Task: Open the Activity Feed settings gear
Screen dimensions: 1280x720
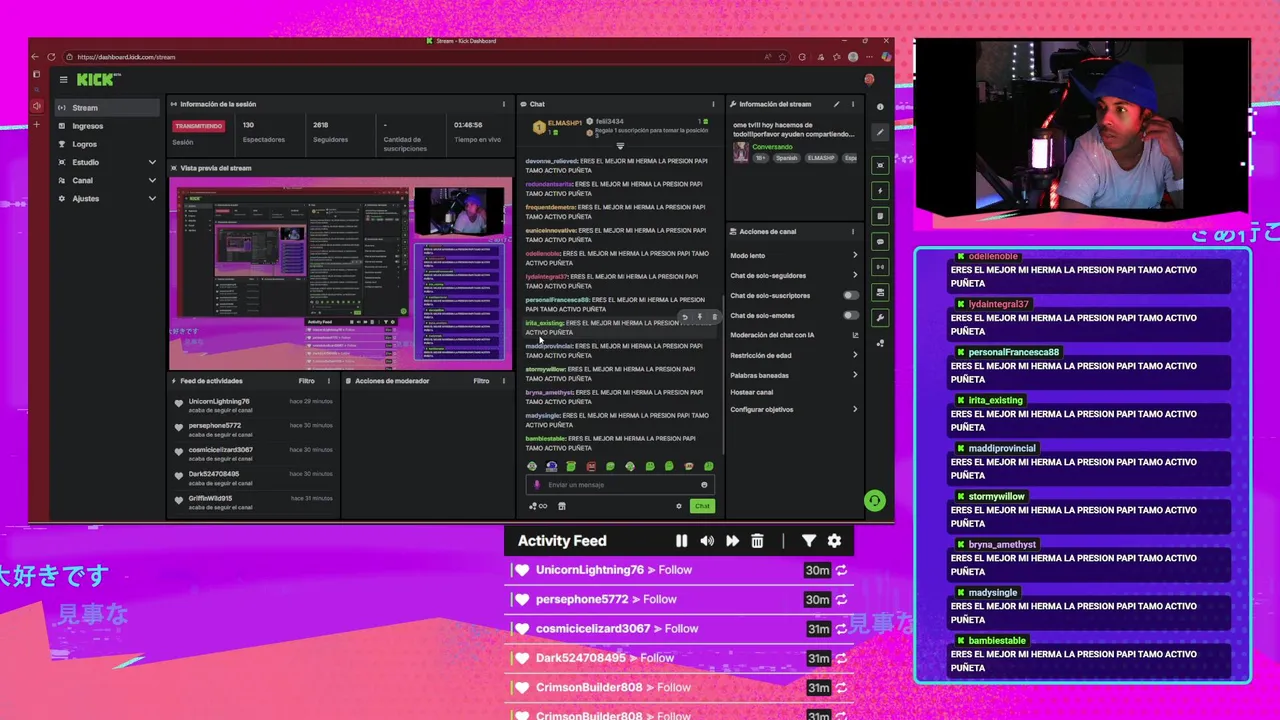Action: [x=834, y=541]
